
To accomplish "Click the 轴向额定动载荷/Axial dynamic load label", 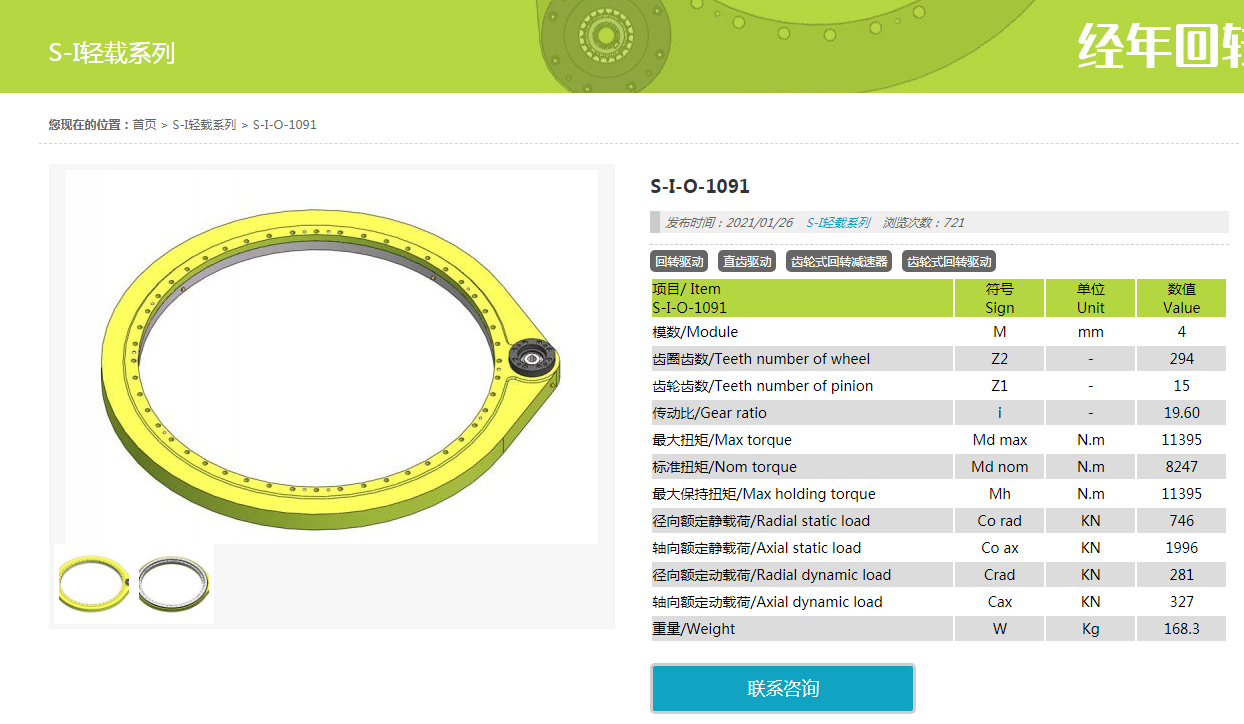I will tap(768, 602).
